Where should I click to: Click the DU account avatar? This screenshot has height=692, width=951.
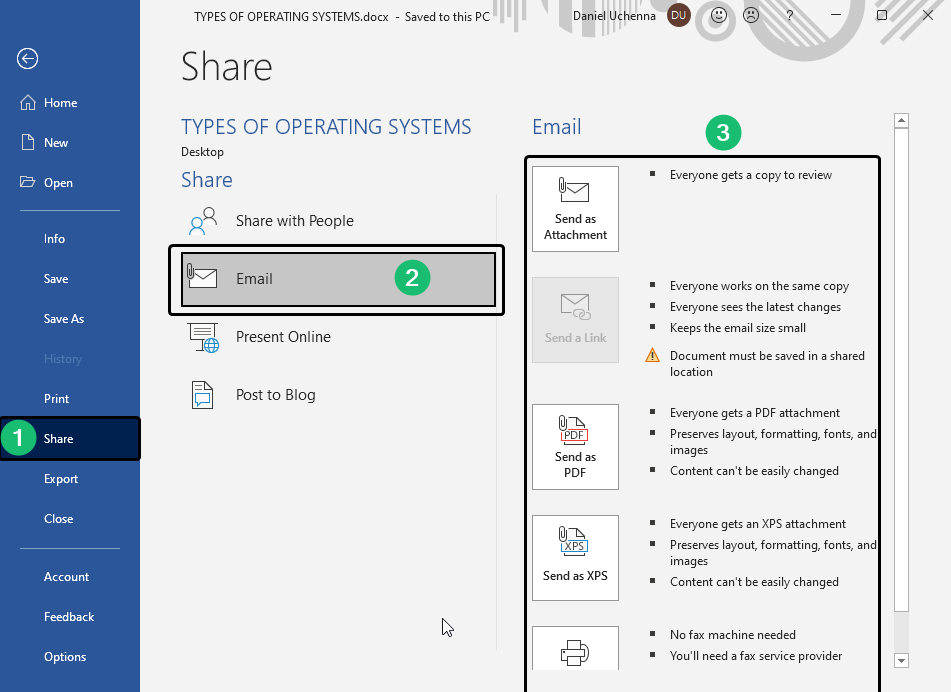679,16
